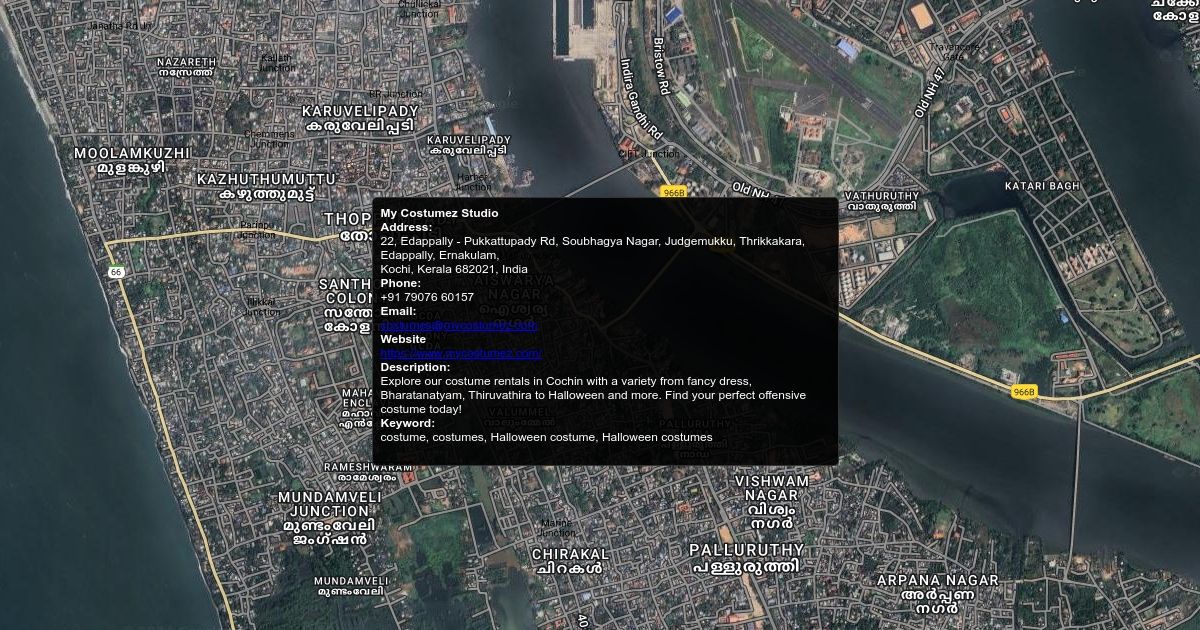Open the mycostumez.com website link

coord(460,353)
